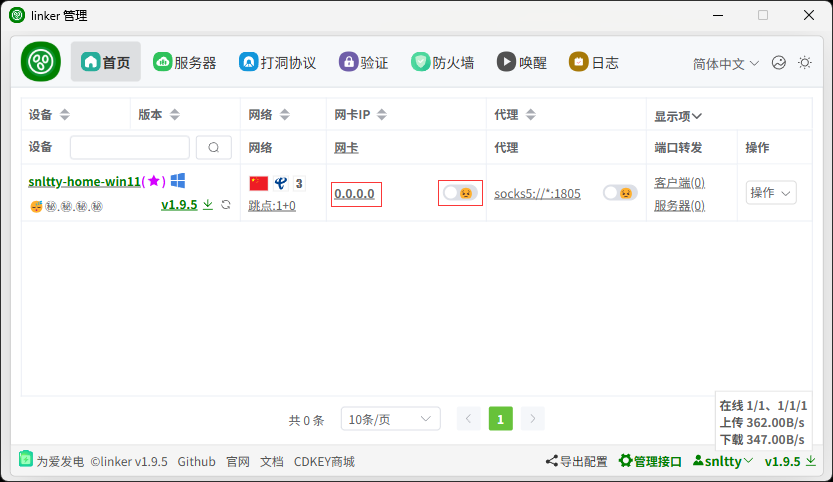Click into the device search input field
The image size is (833, 482).
[129, 148]
